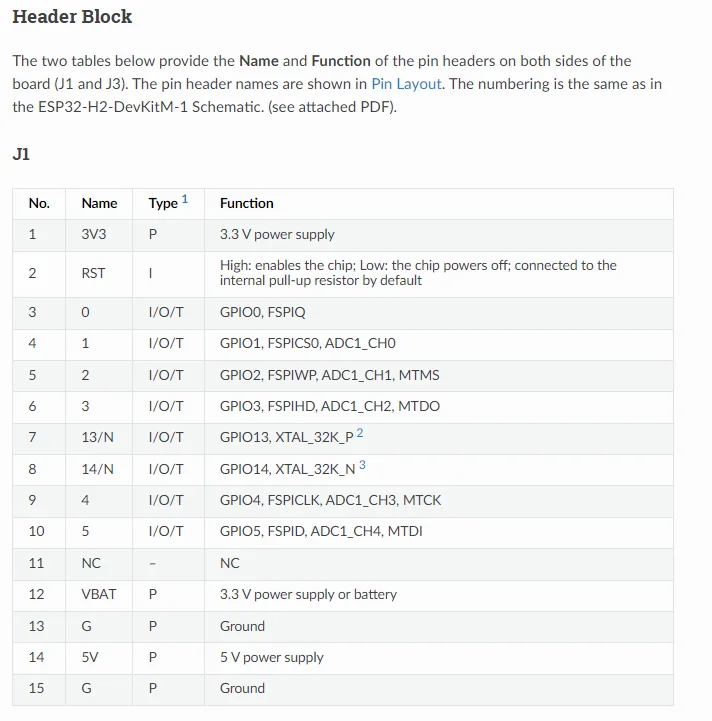Select the VBAT pin name cell
The height and width of the screenshot is (721, 712).
point(99,594)
